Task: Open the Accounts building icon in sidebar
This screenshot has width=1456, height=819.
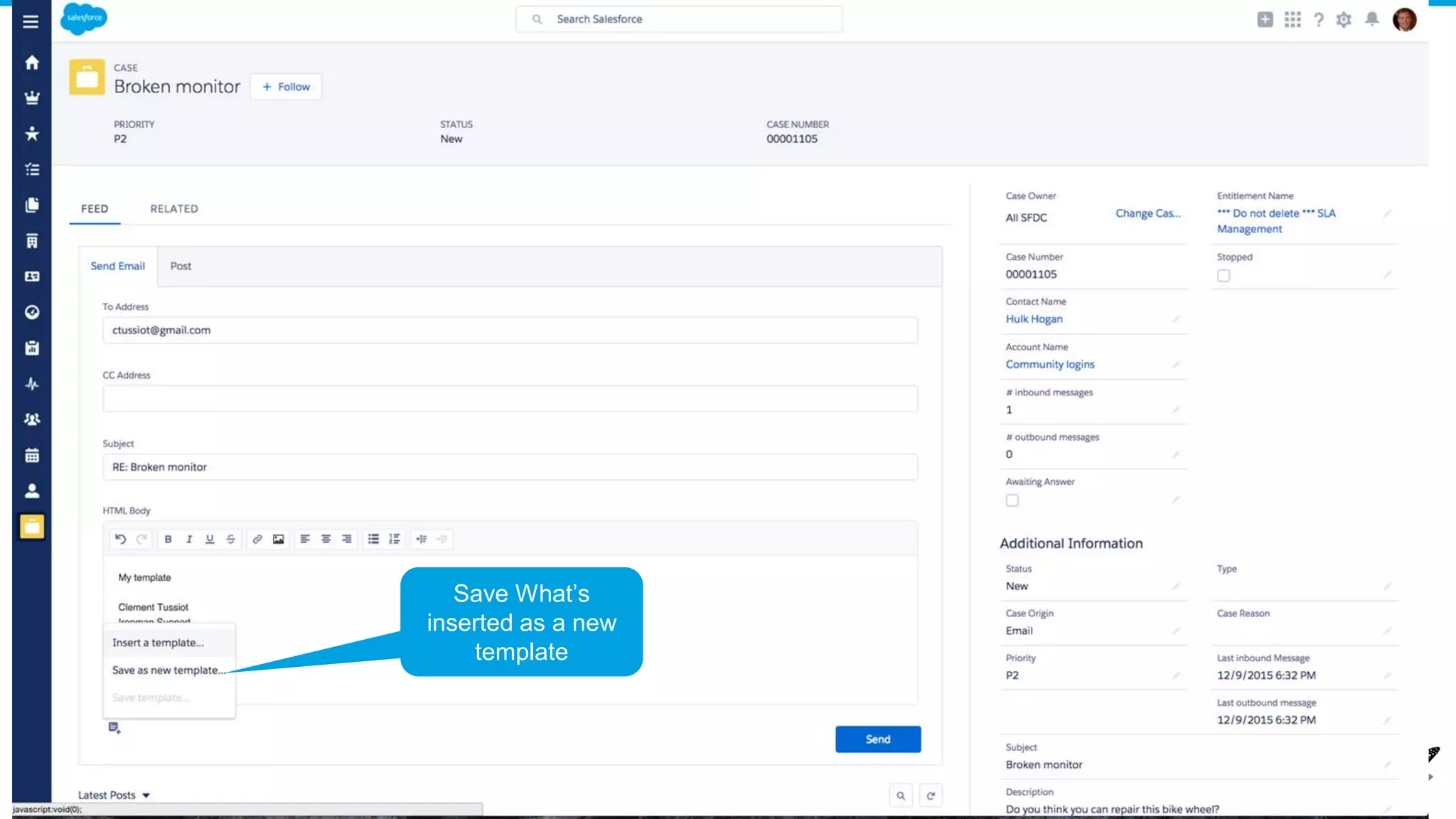Action: coord(32,241)
